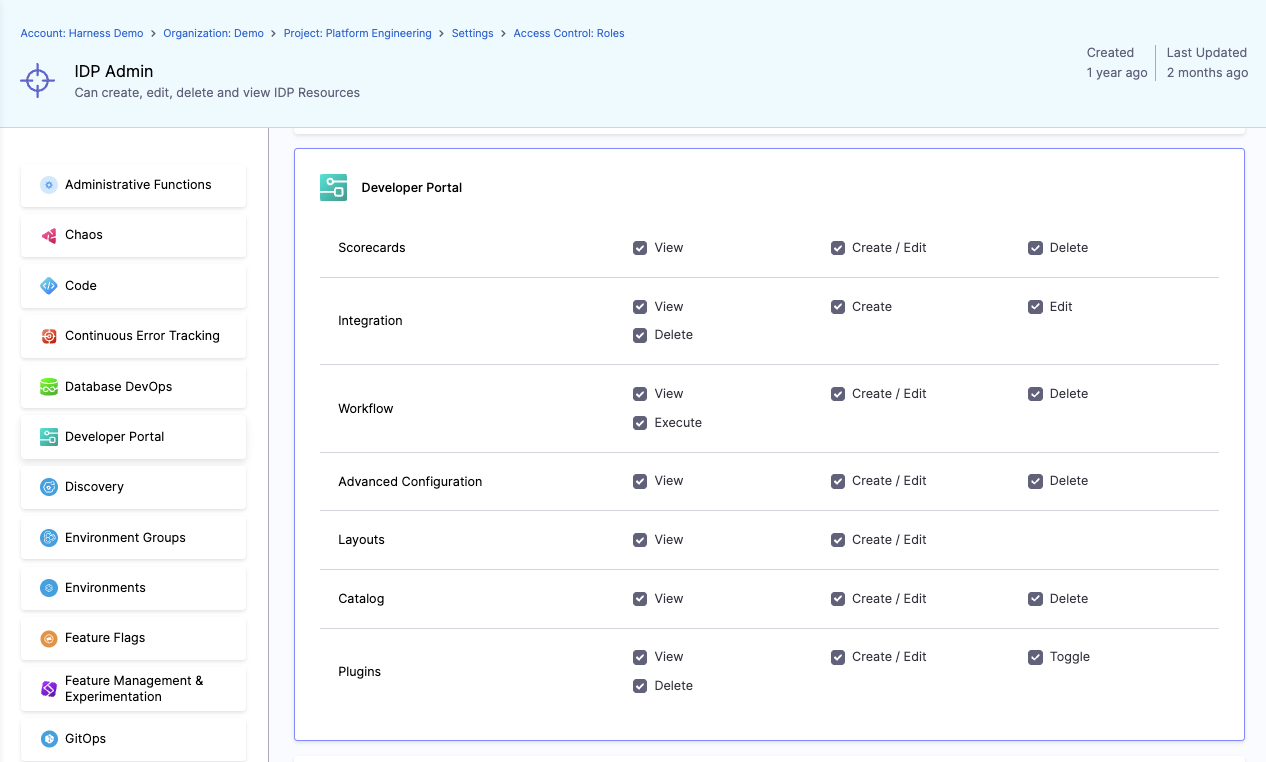Click the Database DevOps icon
Image resolution: width=1266 pixels, height=762 pixels.
[x=49, y=387]
